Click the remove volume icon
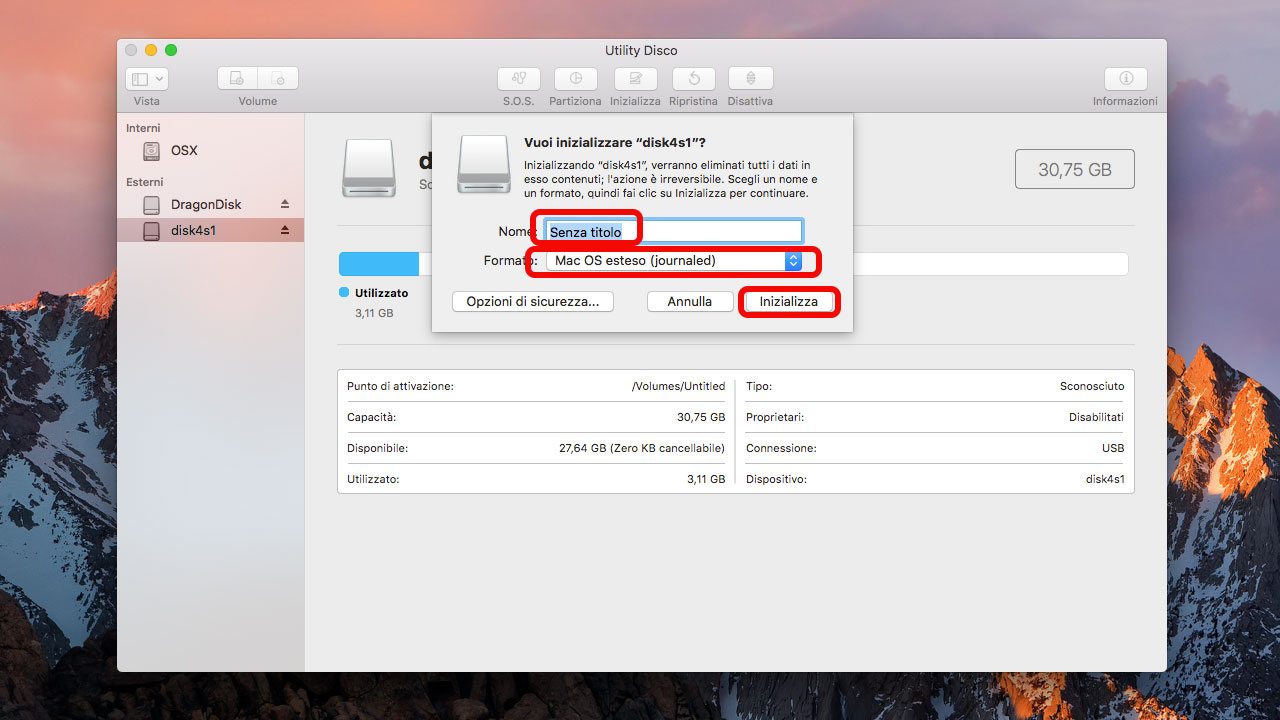This screenshot has width=1280, height=720. (278, 79)
